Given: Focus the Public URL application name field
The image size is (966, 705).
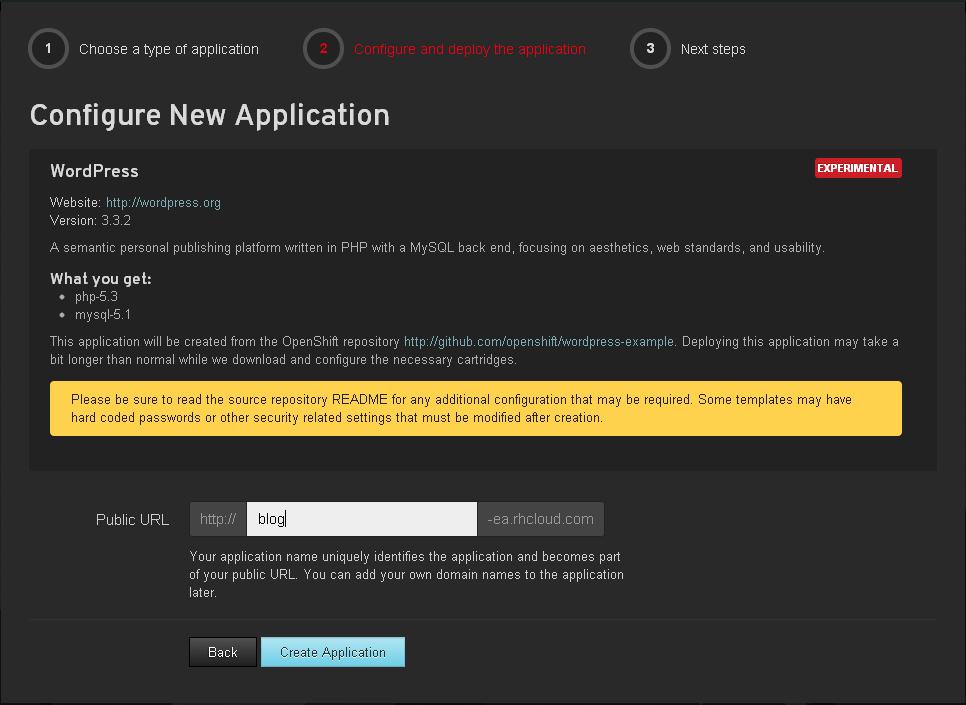Looking at the screenshot, I should pos(362,519).
